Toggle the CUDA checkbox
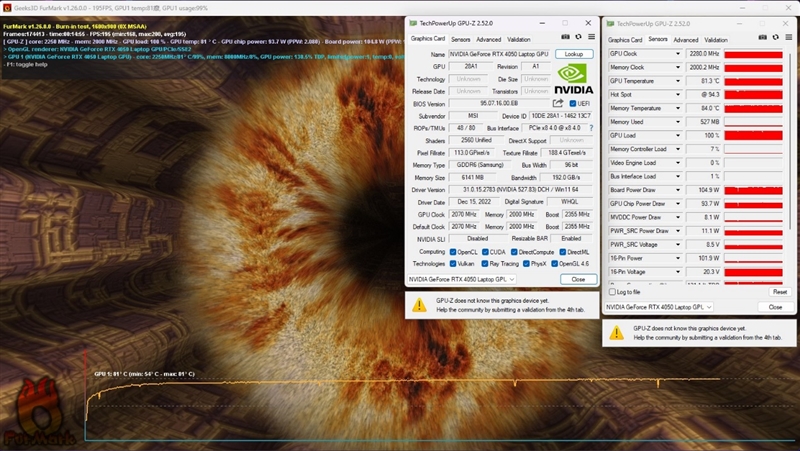Screen dimensions: 800x451 pos(485,252)
